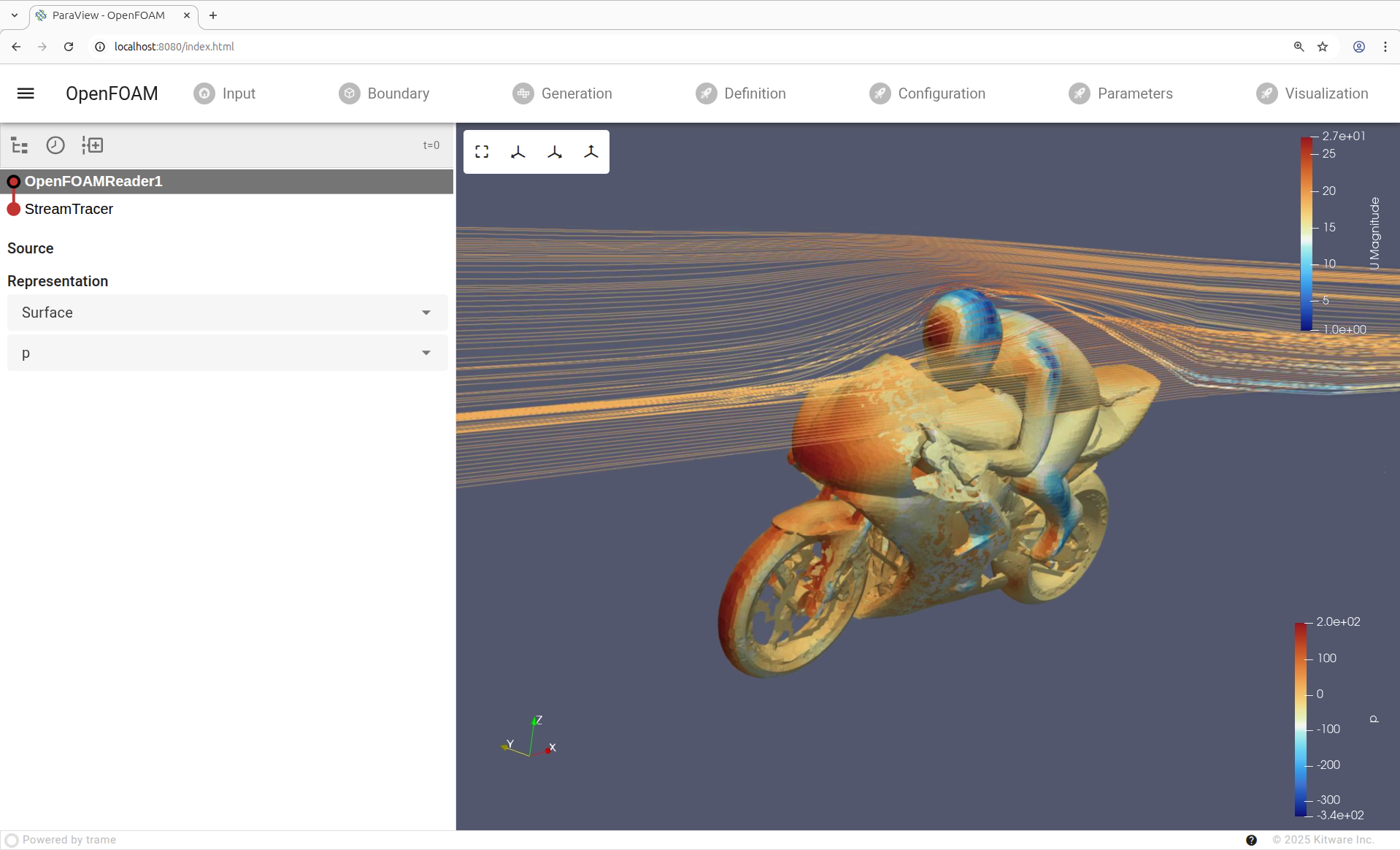This screenshot has height=850, width=1400.
Task: Open the p color-by field dropdown
Action: 227,353
